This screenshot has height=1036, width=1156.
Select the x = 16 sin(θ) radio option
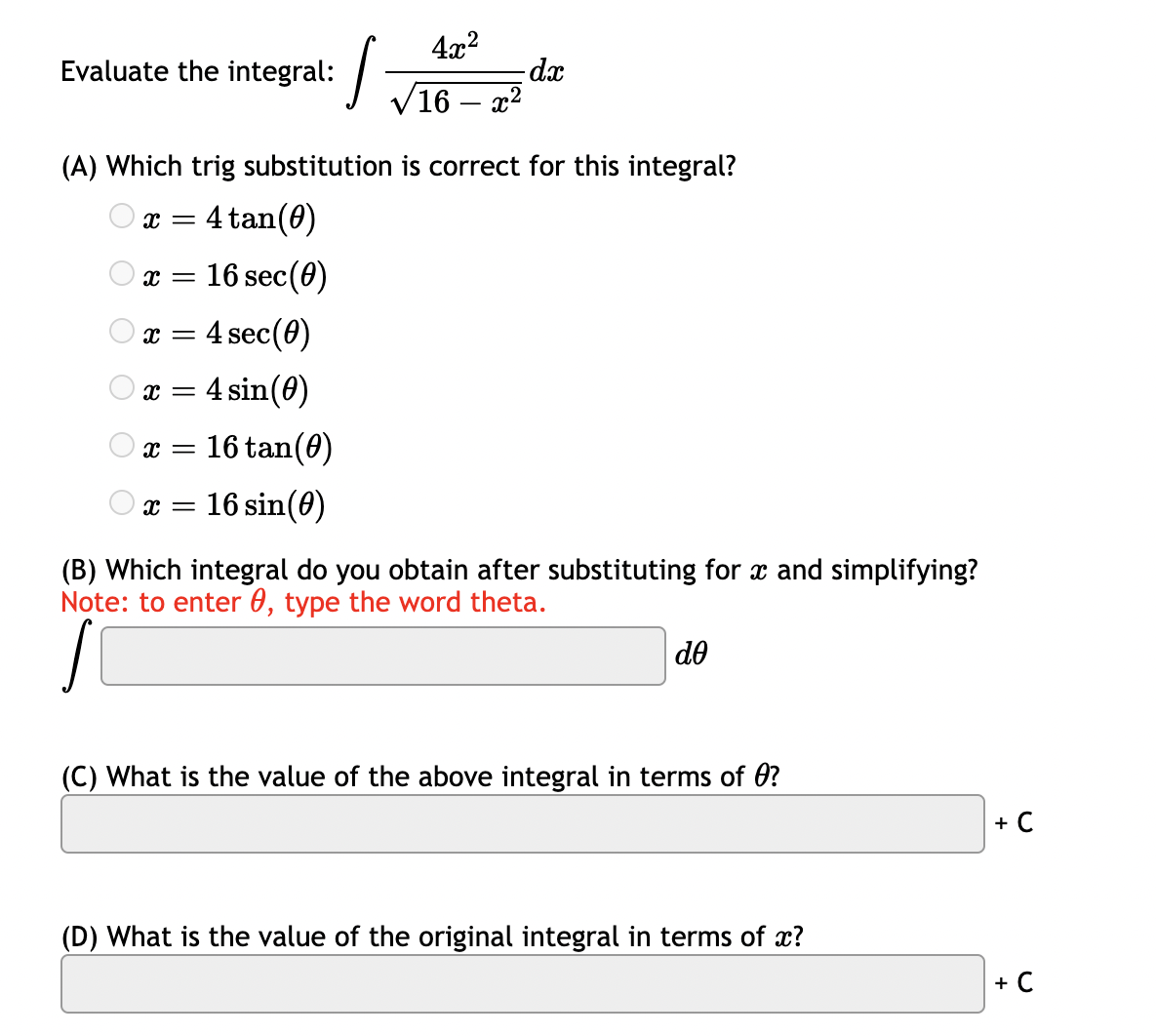pos(121,501)
